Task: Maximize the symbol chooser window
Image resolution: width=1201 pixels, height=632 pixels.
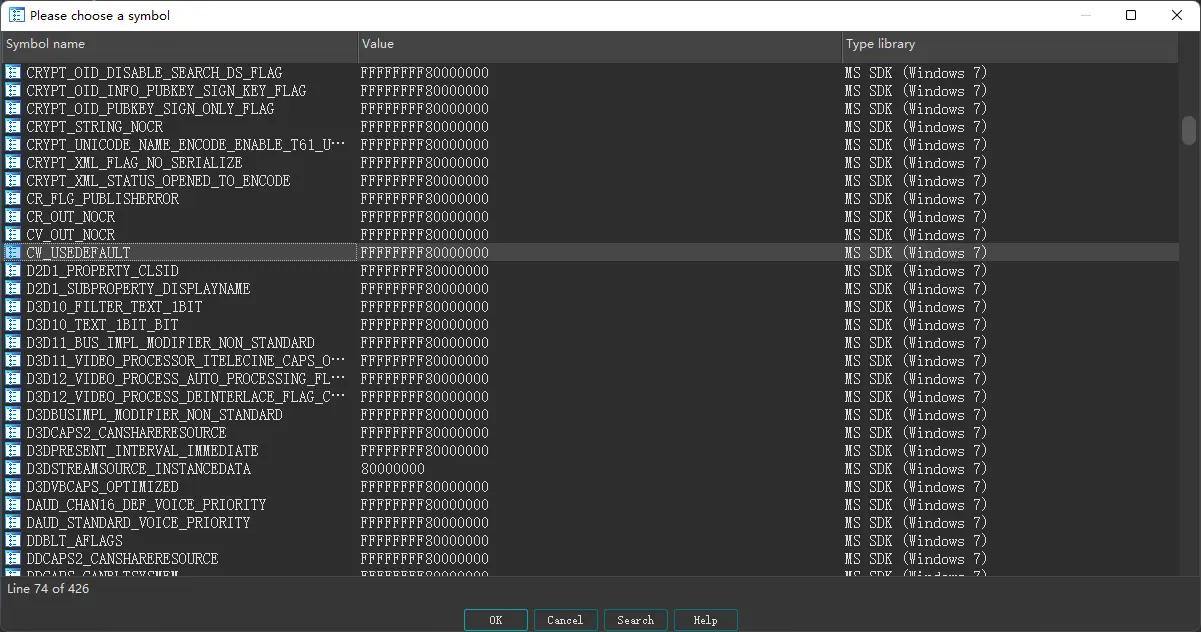Action: tap(1131, 15)
